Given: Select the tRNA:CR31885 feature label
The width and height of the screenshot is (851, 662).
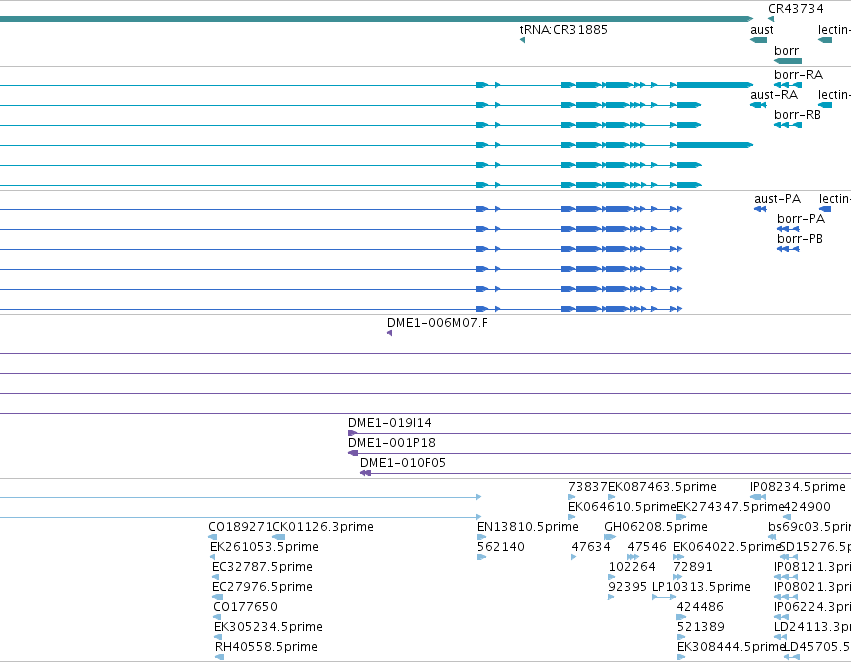Looking at the screenshot, I should pos(563,29).
